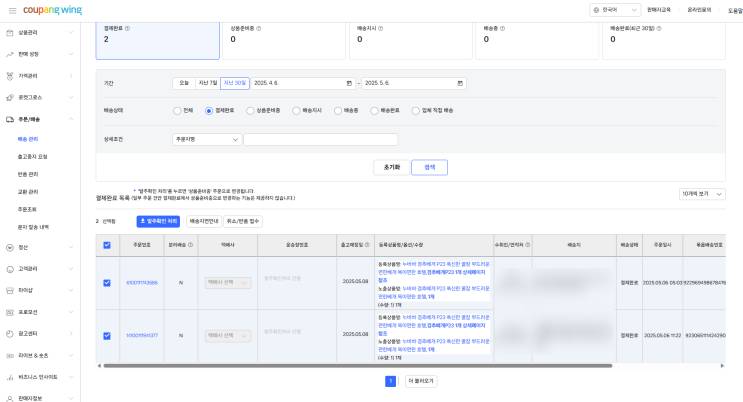Open the 10개씩 보기 page size dropdown

click(x=702, y=194)
